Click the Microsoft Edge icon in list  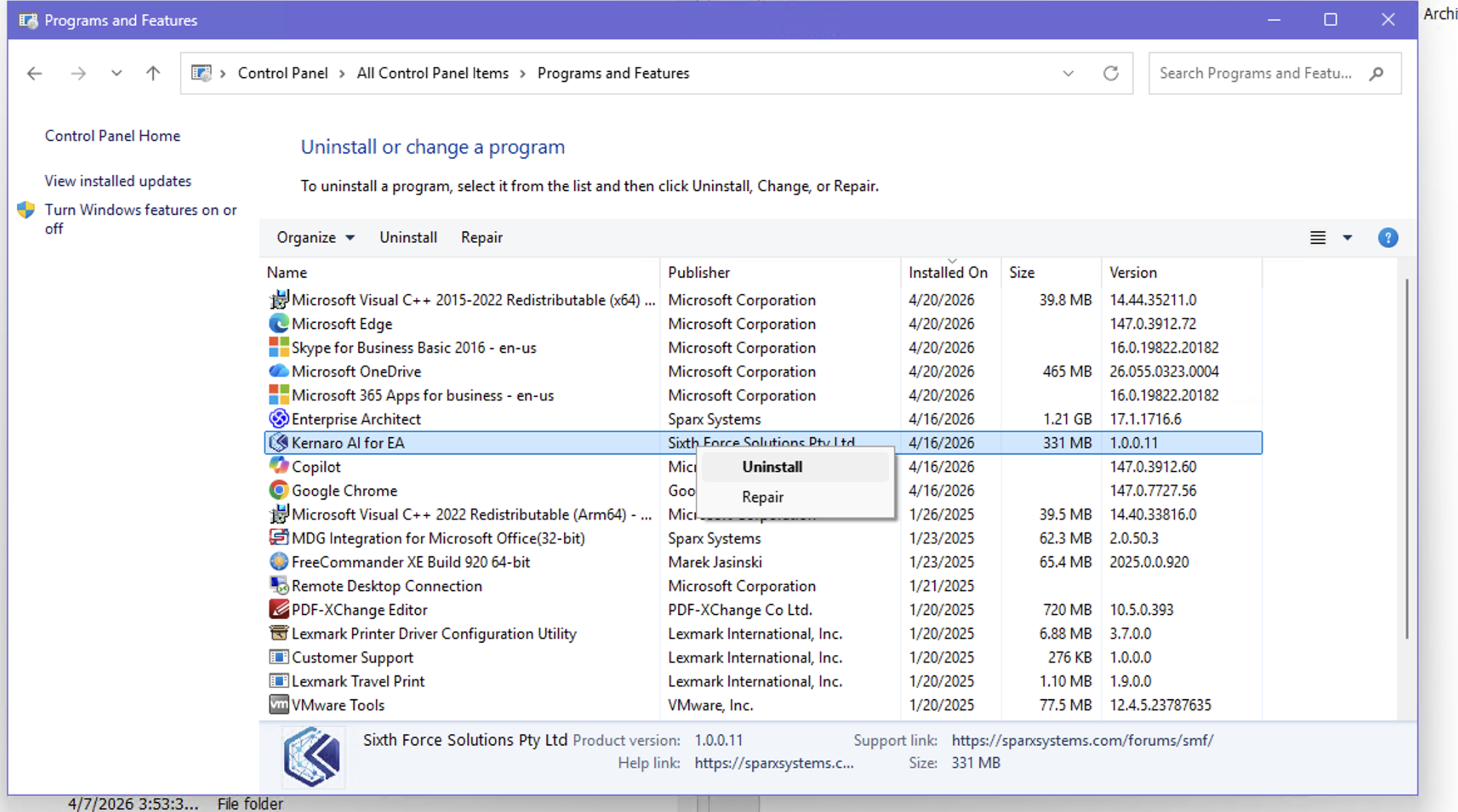(279, 324)
